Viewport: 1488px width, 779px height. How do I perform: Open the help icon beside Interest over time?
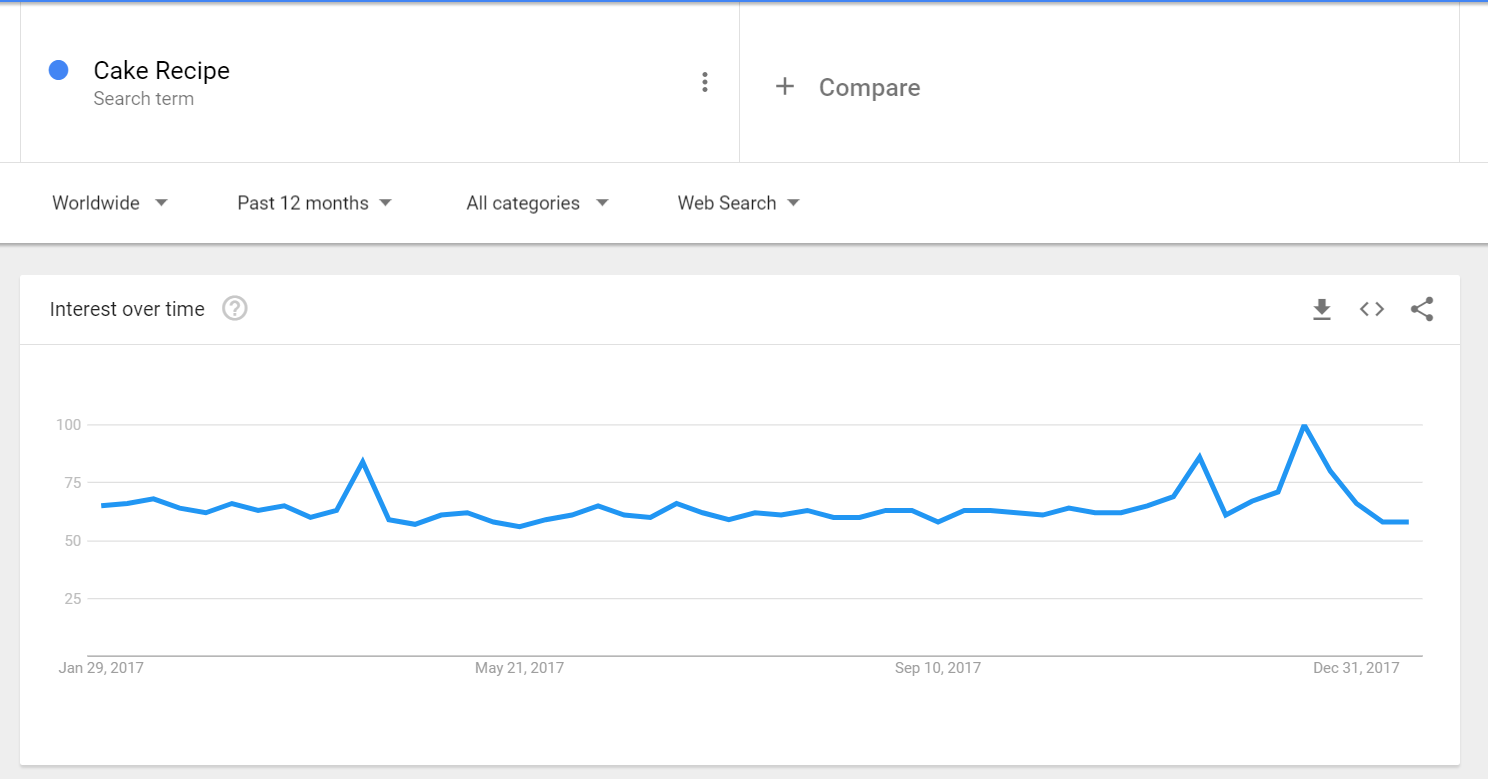tap(235, 309)
